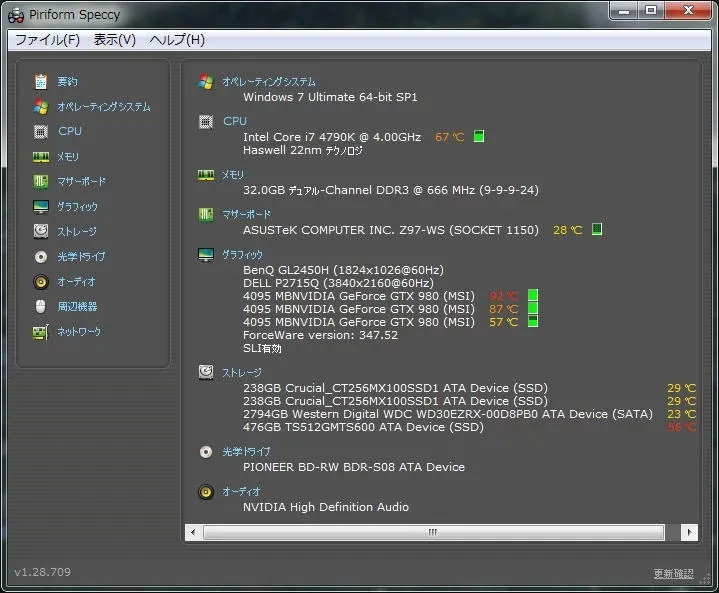Open the ヘルプ(H) menu
Viewport: 719px width, 593px height.
177,40
